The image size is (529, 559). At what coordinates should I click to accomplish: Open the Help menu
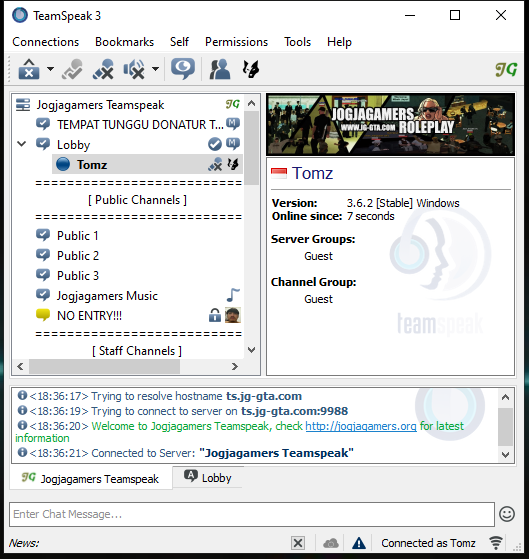tap(339, 42)
